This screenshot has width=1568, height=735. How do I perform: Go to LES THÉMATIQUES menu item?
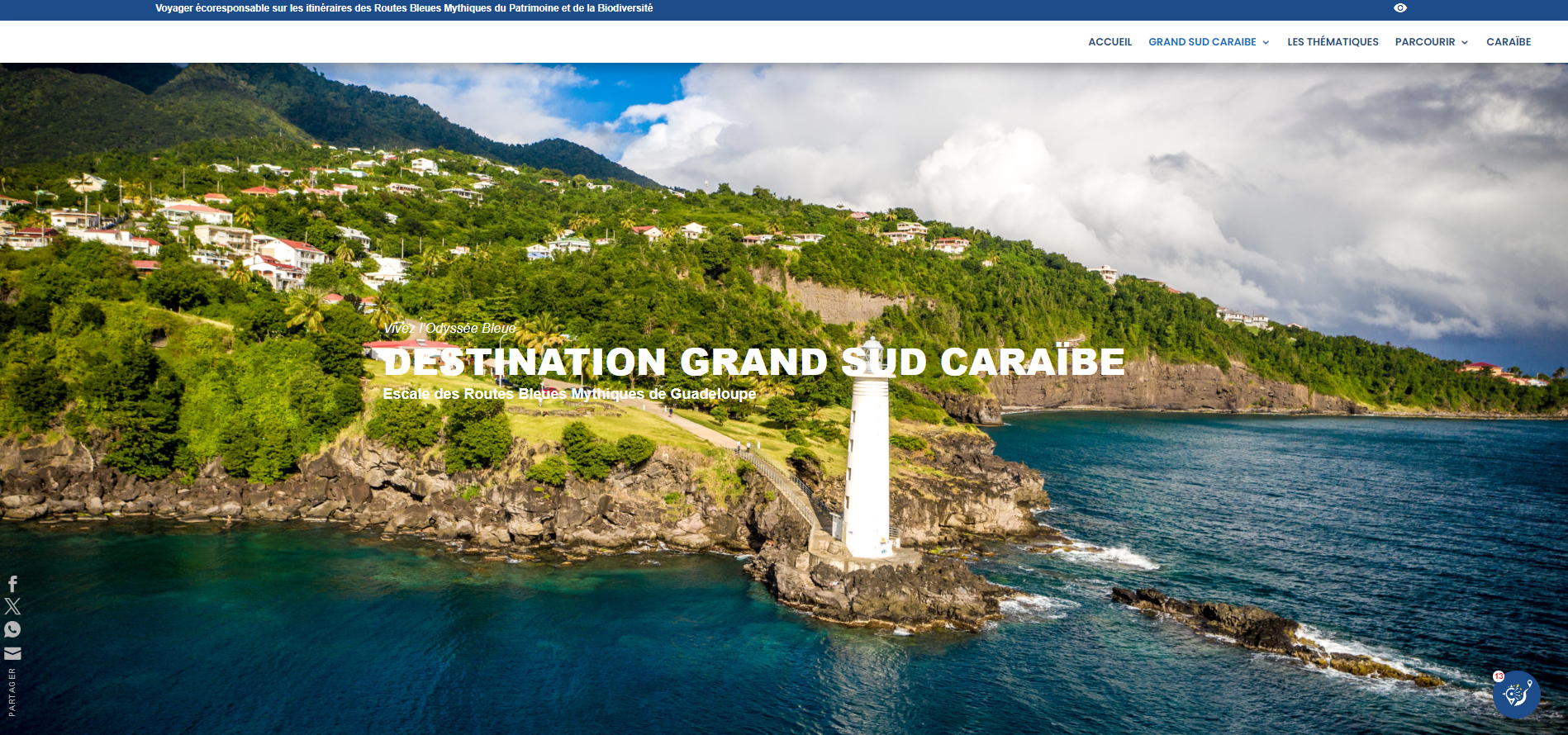(x=1333, y=42)
